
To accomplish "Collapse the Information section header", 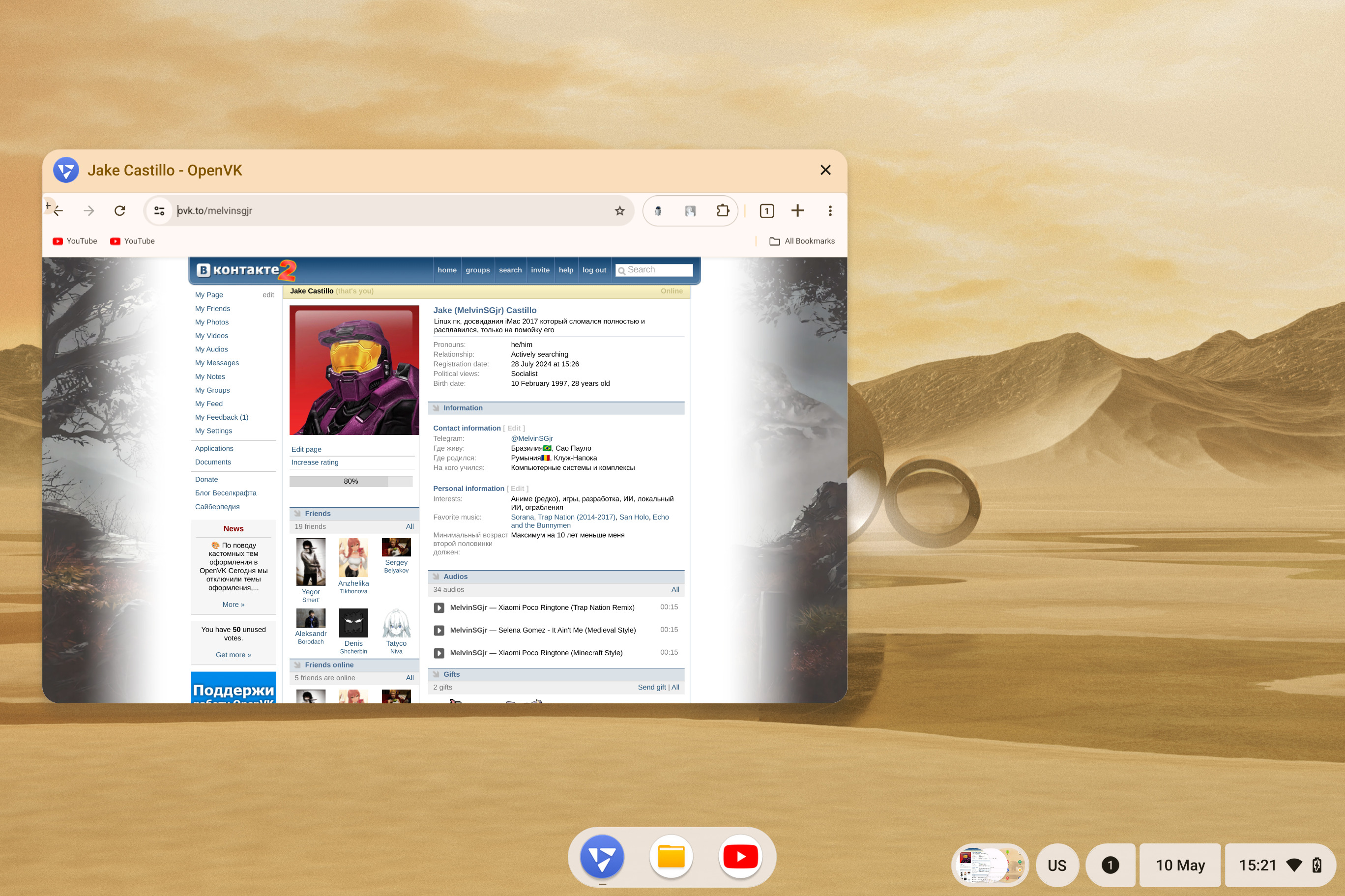I will [462, 408].
